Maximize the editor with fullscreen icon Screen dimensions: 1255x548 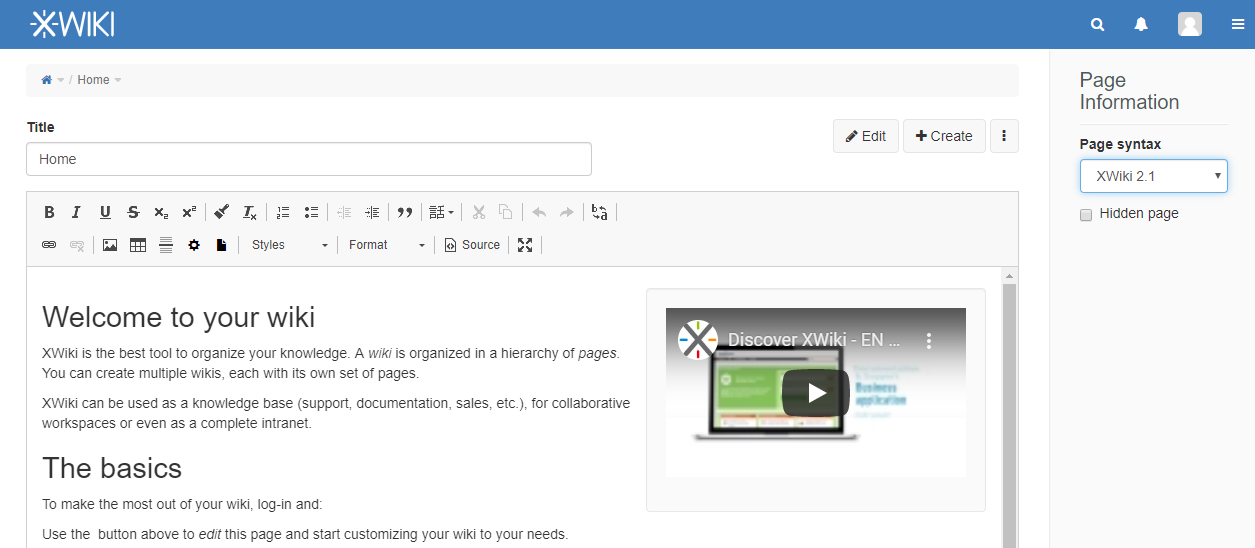pos(525,245)
